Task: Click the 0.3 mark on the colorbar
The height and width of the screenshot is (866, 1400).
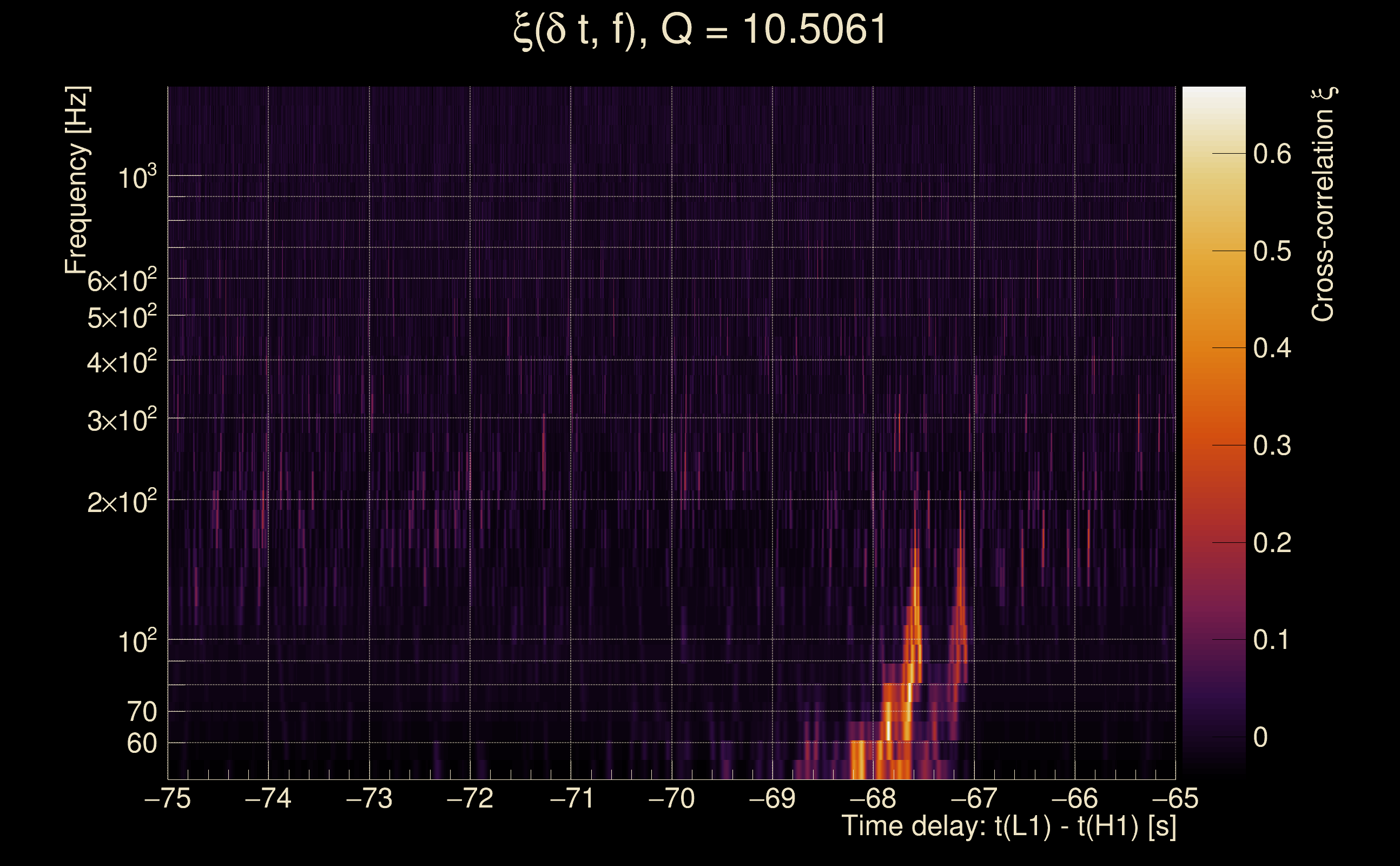Action: pyautogui.click(x=1272, y=445)
